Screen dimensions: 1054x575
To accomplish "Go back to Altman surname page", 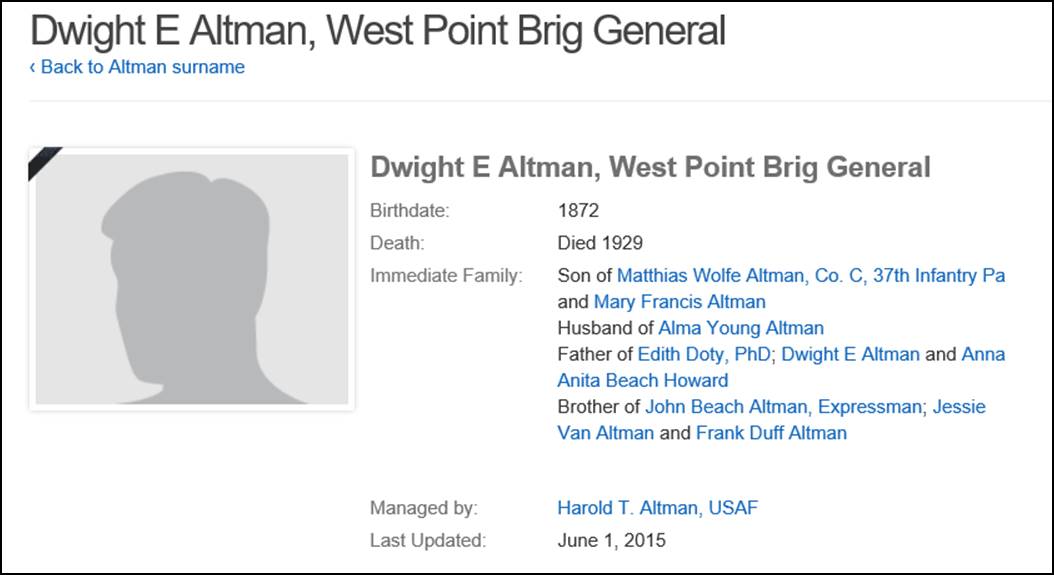I will coord(137,67).
